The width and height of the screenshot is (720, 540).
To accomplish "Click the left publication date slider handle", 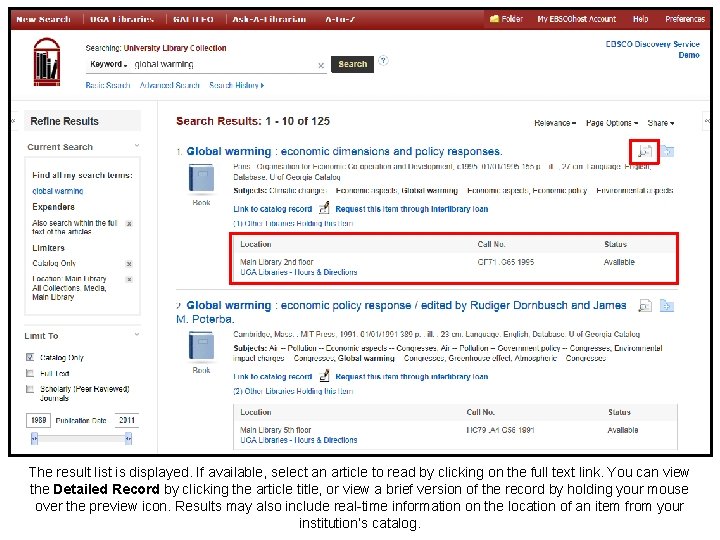I will 34,439.
